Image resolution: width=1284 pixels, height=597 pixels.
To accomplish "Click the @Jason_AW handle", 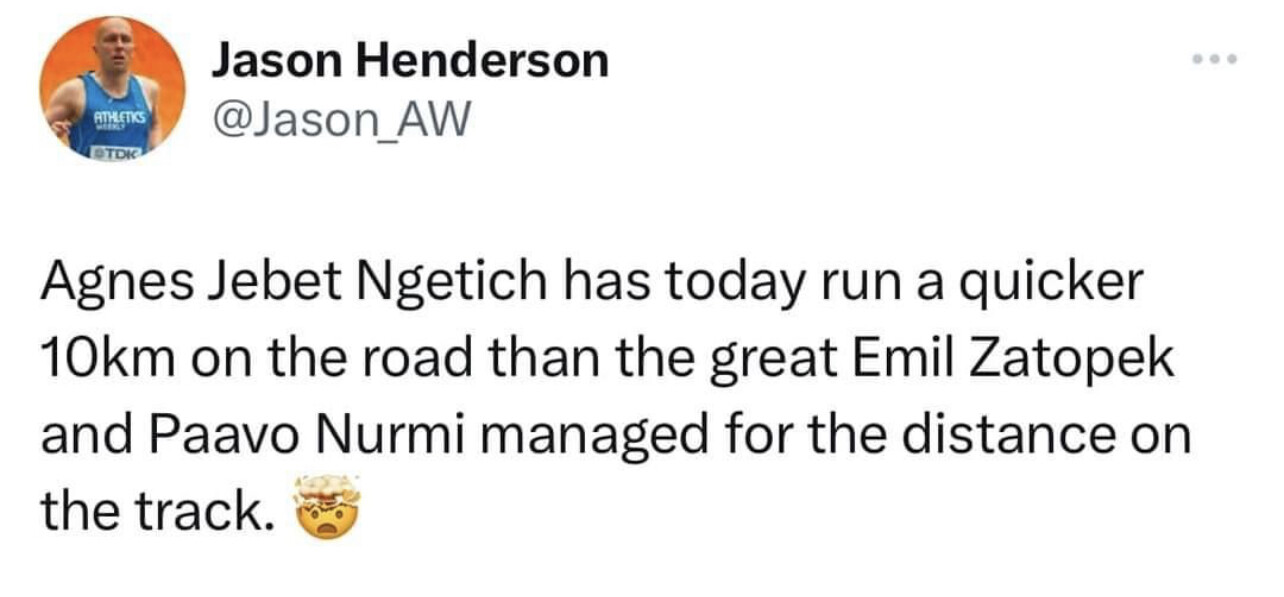I will [x=339, y=122].
